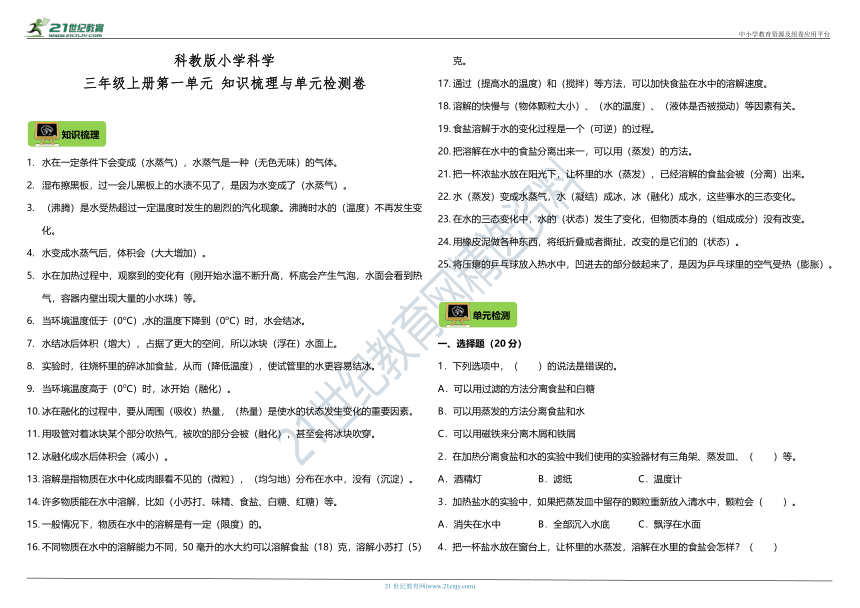Click item 5 about 水在加热过程中
The image size is (860, 608).
coord(224,287)
